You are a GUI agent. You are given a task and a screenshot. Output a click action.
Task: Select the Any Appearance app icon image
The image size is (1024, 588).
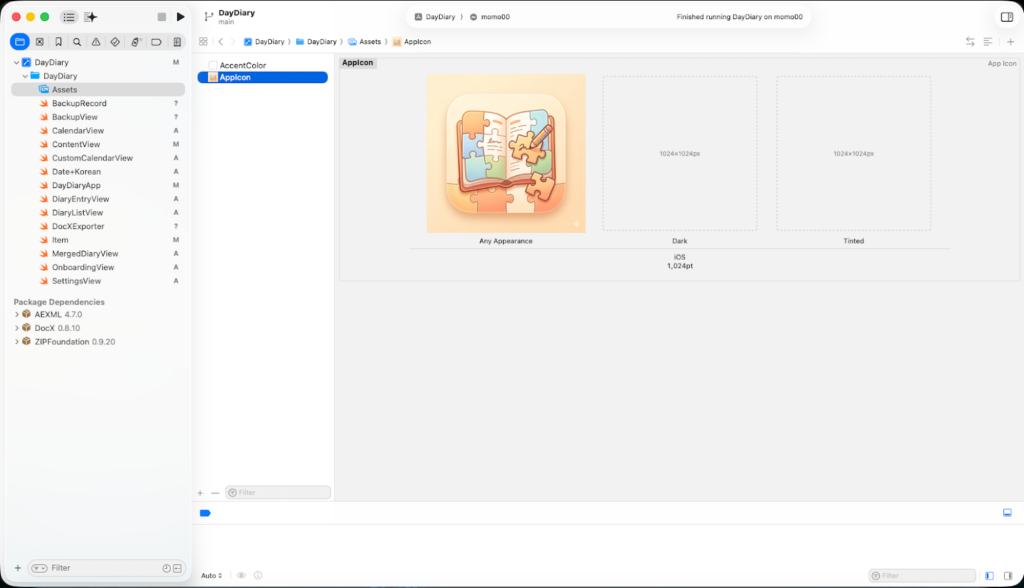[x=505, y=153]
